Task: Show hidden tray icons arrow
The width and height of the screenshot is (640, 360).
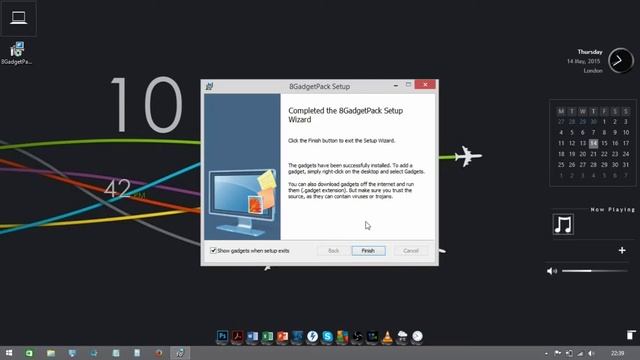Action: click(546, 353)
